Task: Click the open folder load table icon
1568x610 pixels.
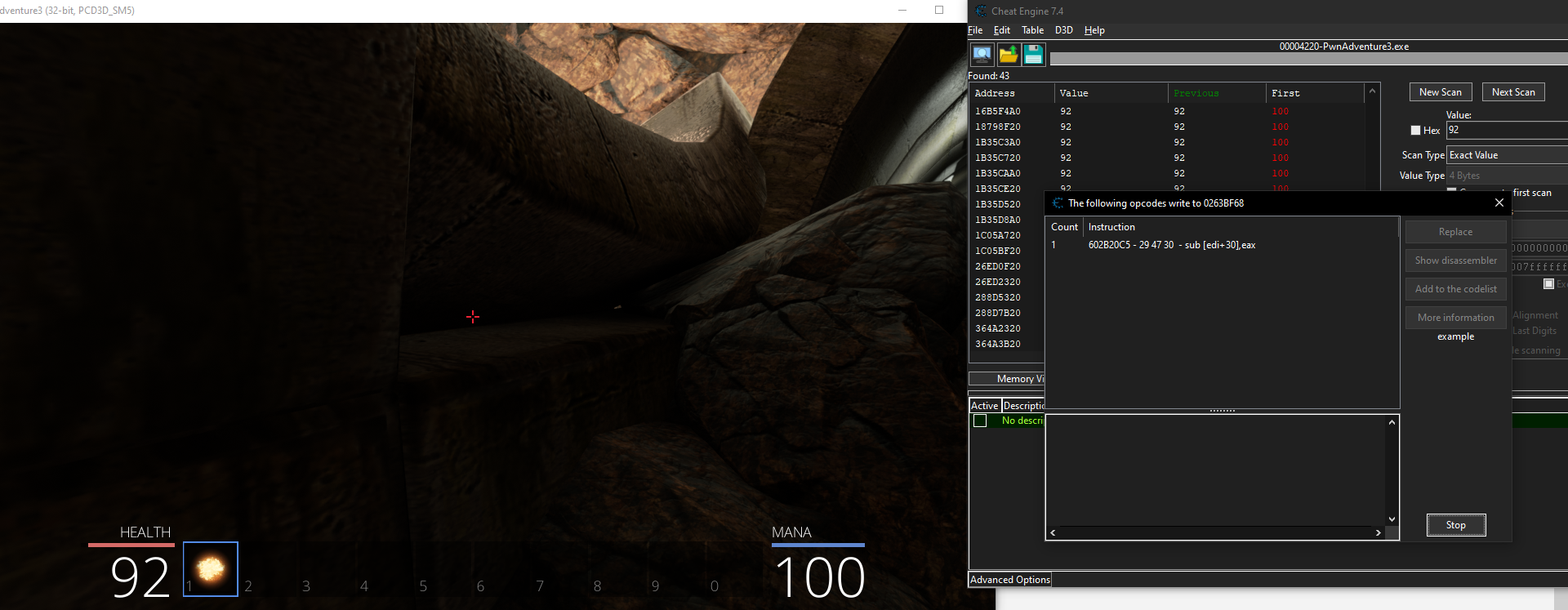Action: click(1009, 55)
